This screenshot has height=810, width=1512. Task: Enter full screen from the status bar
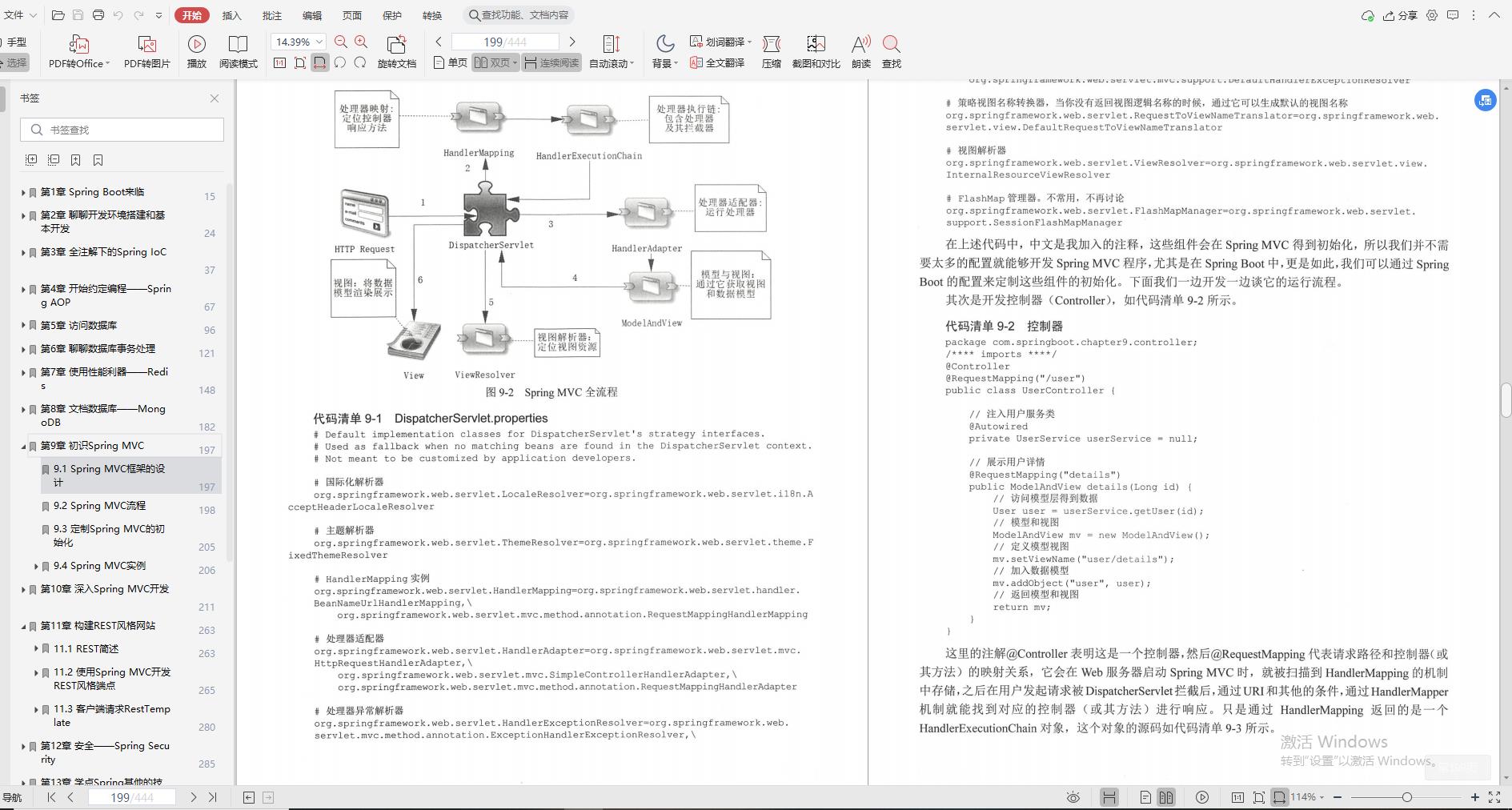[1494, 797]
